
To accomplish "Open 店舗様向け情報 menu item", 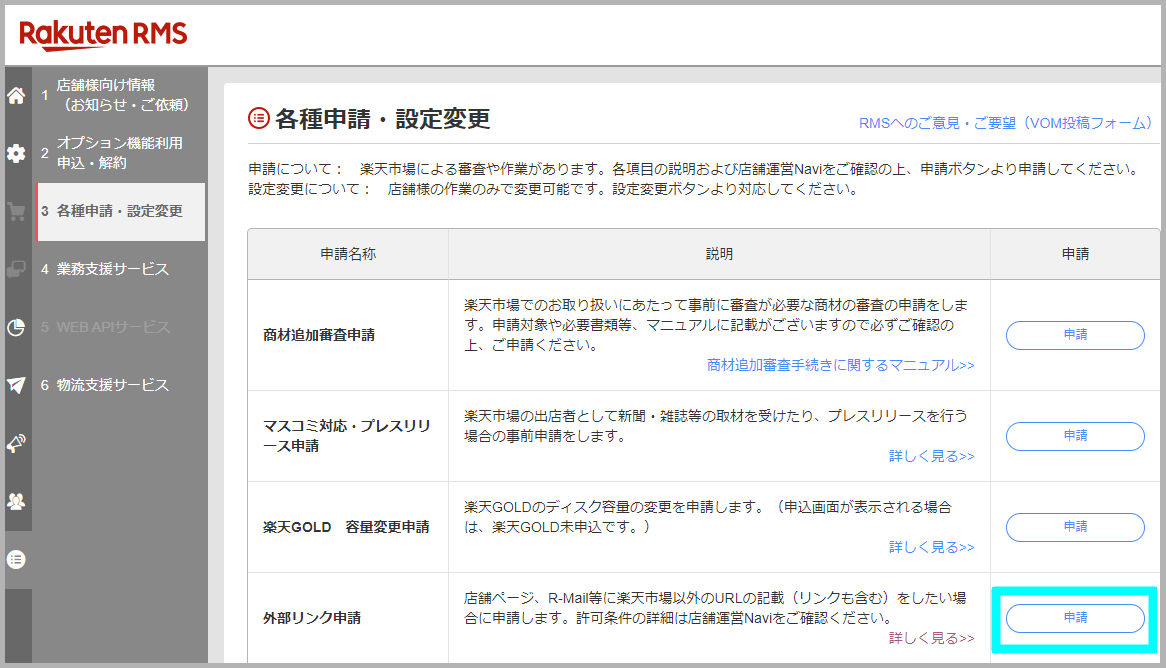I will pyautogui.click(x=120, y=95).
